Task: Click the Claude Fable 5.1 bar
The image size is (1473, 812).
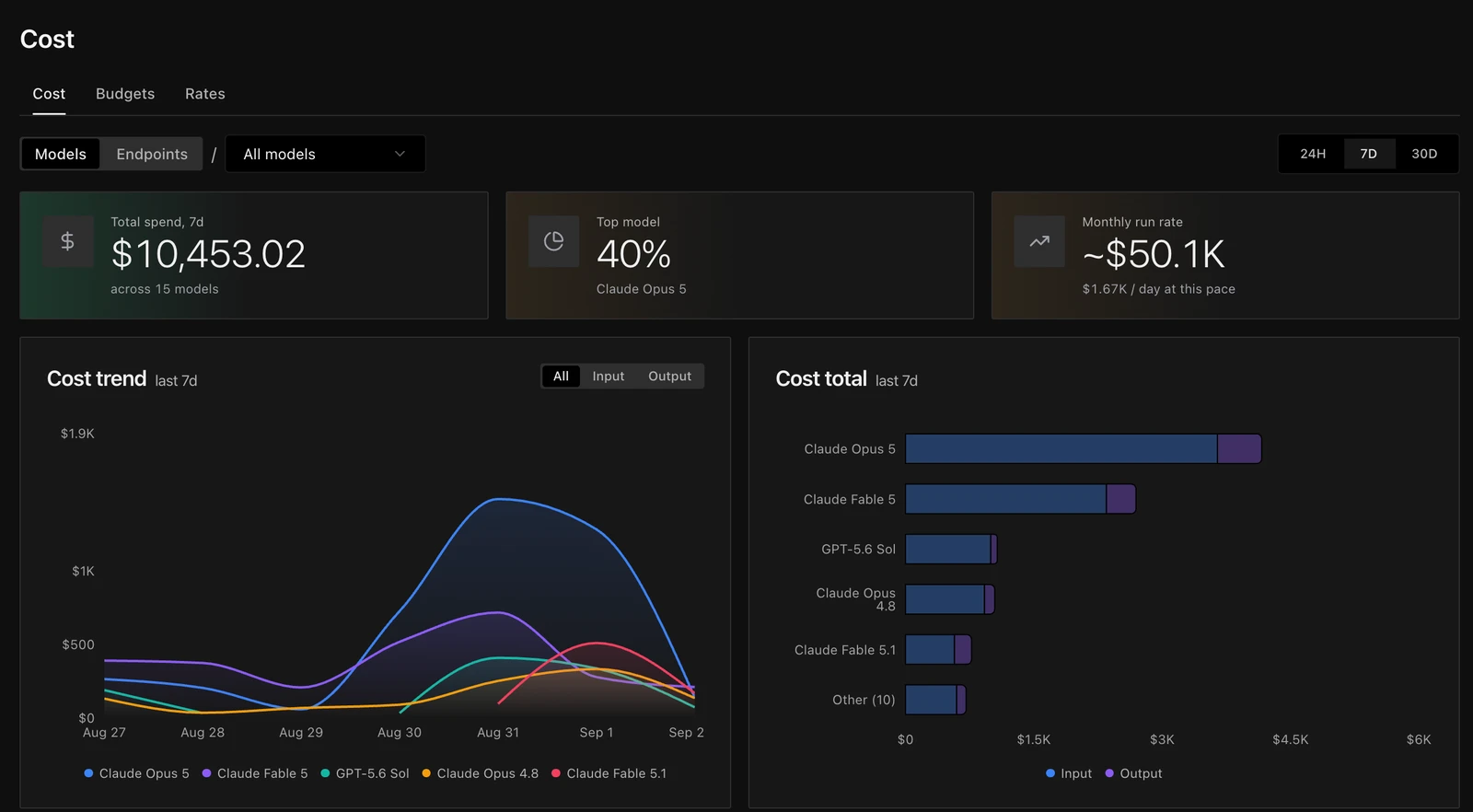Action: coord(938,650)
